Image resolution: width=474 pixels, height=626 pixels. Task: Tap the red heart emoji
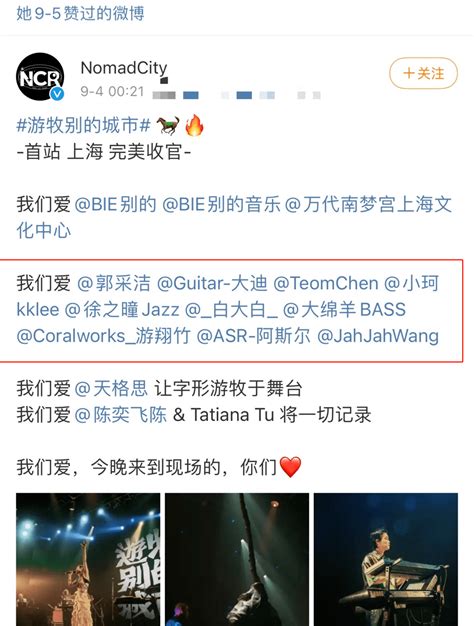click(290, 467)
